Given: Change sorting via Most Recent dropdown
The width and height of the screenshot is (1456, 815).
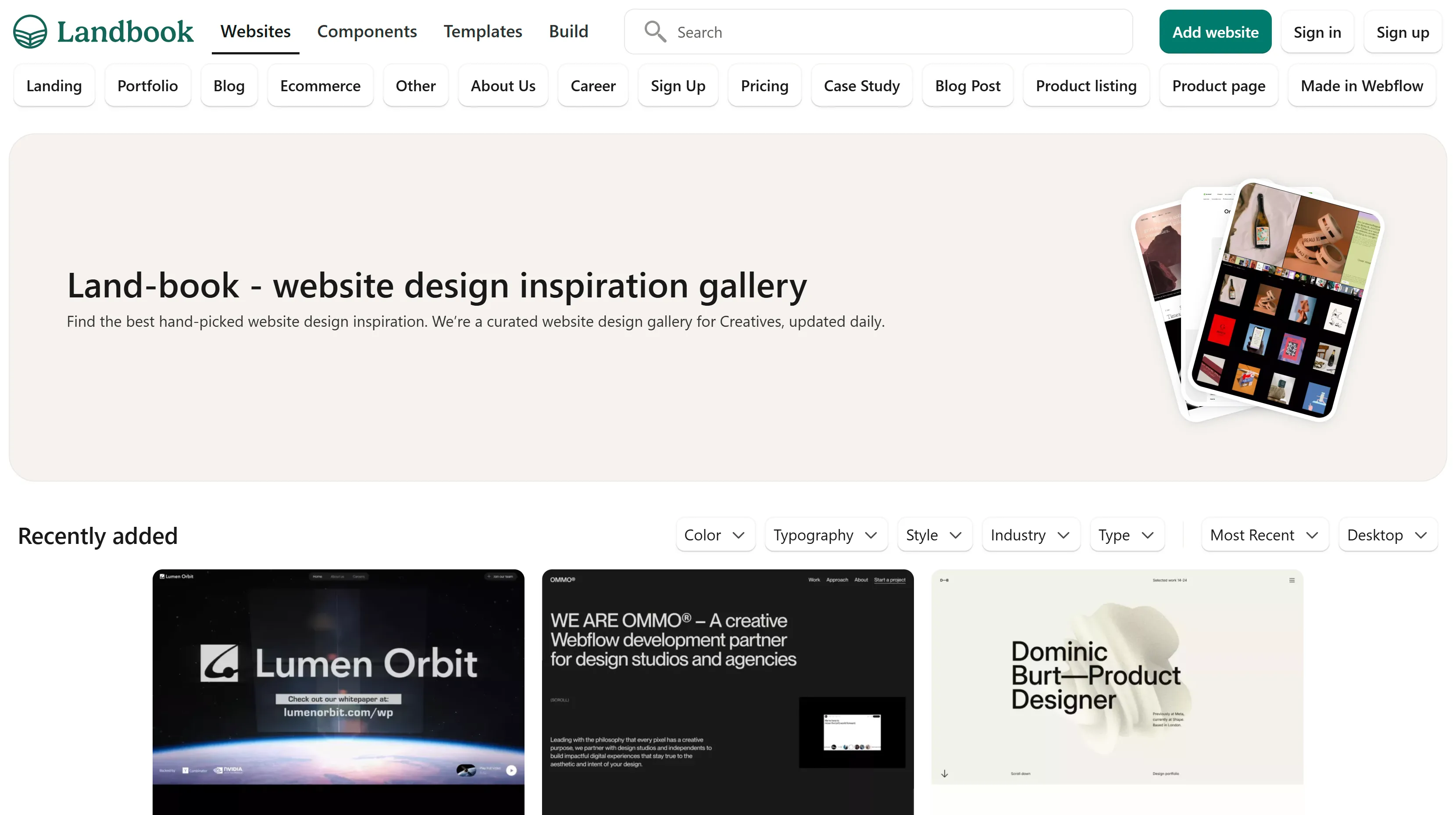Looking at the screenshot, I should point(1264,535).
